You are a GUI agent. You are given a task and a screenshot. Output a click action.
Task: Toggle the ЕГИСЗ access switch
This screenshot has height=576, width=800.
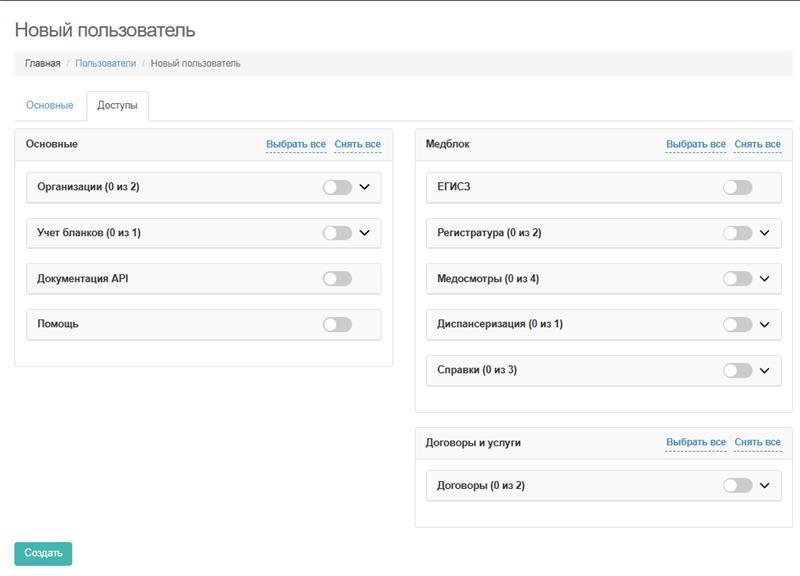coord(737,187)
